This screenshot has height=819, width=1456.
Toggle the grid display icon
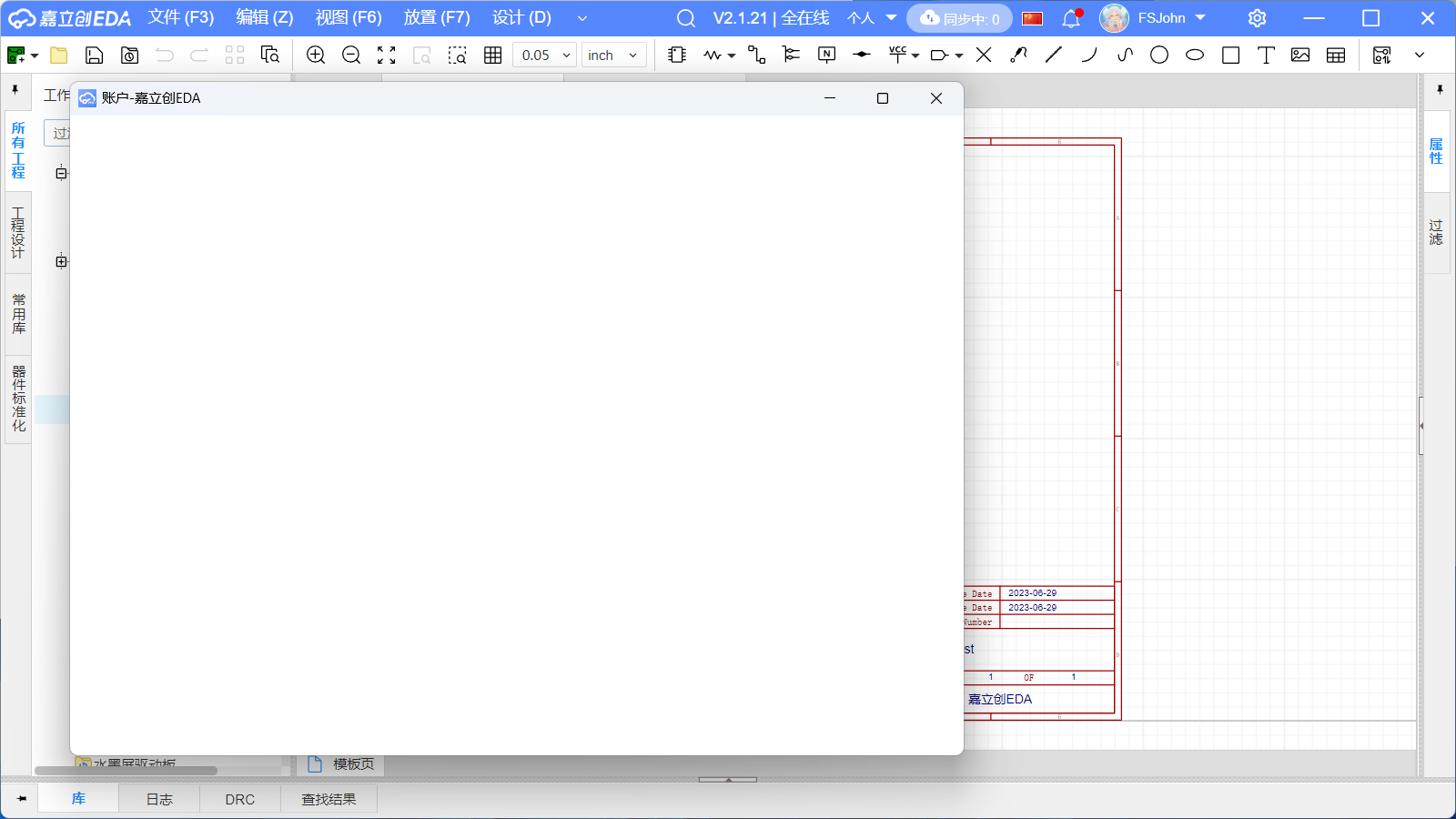493,56
